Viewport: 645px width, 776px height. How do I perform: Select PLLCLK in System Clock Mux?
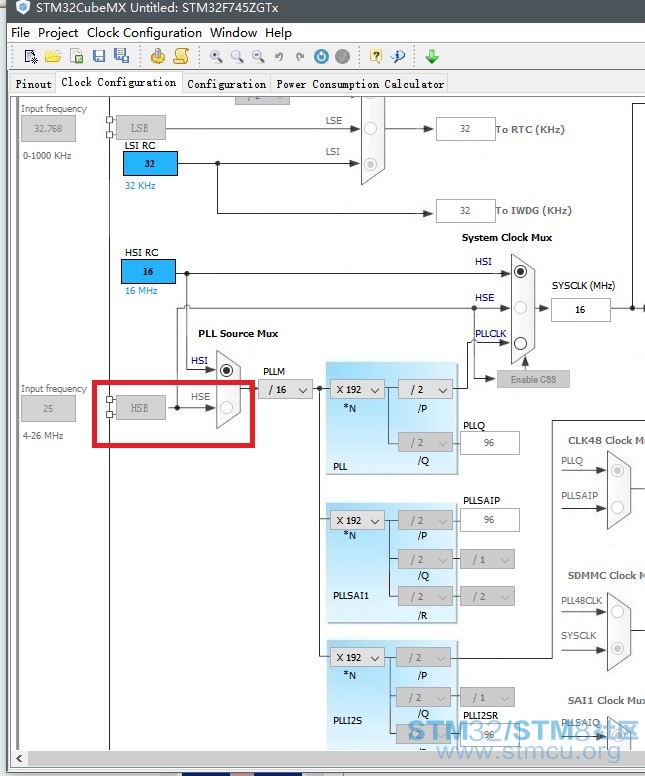[520, 343]
